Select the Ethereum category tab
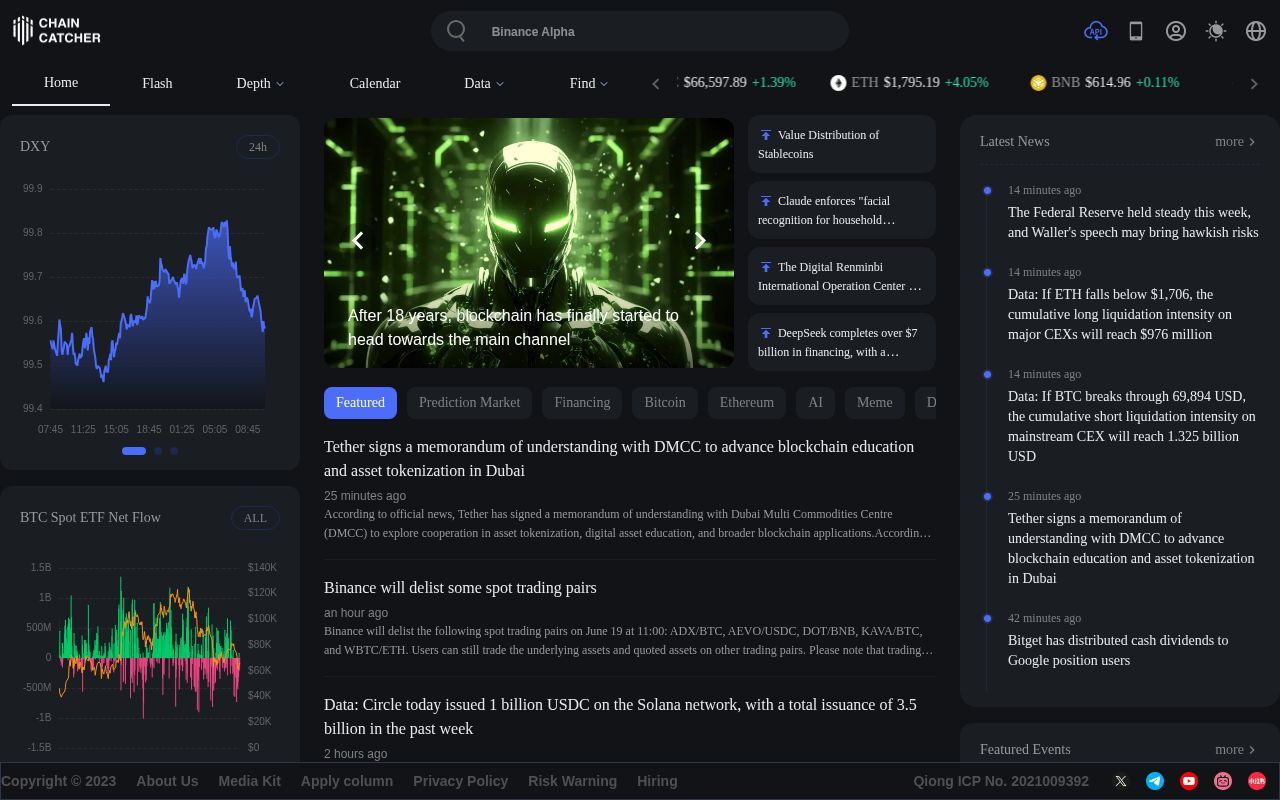 click(x=747, y=403)
